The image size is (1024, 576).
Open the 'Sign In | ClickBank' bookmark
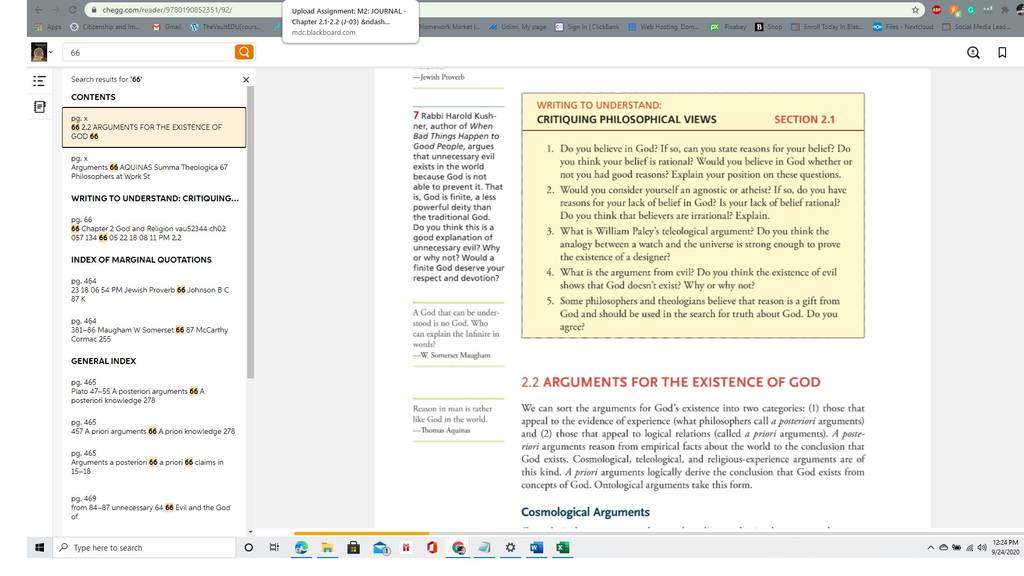(587, 27)
